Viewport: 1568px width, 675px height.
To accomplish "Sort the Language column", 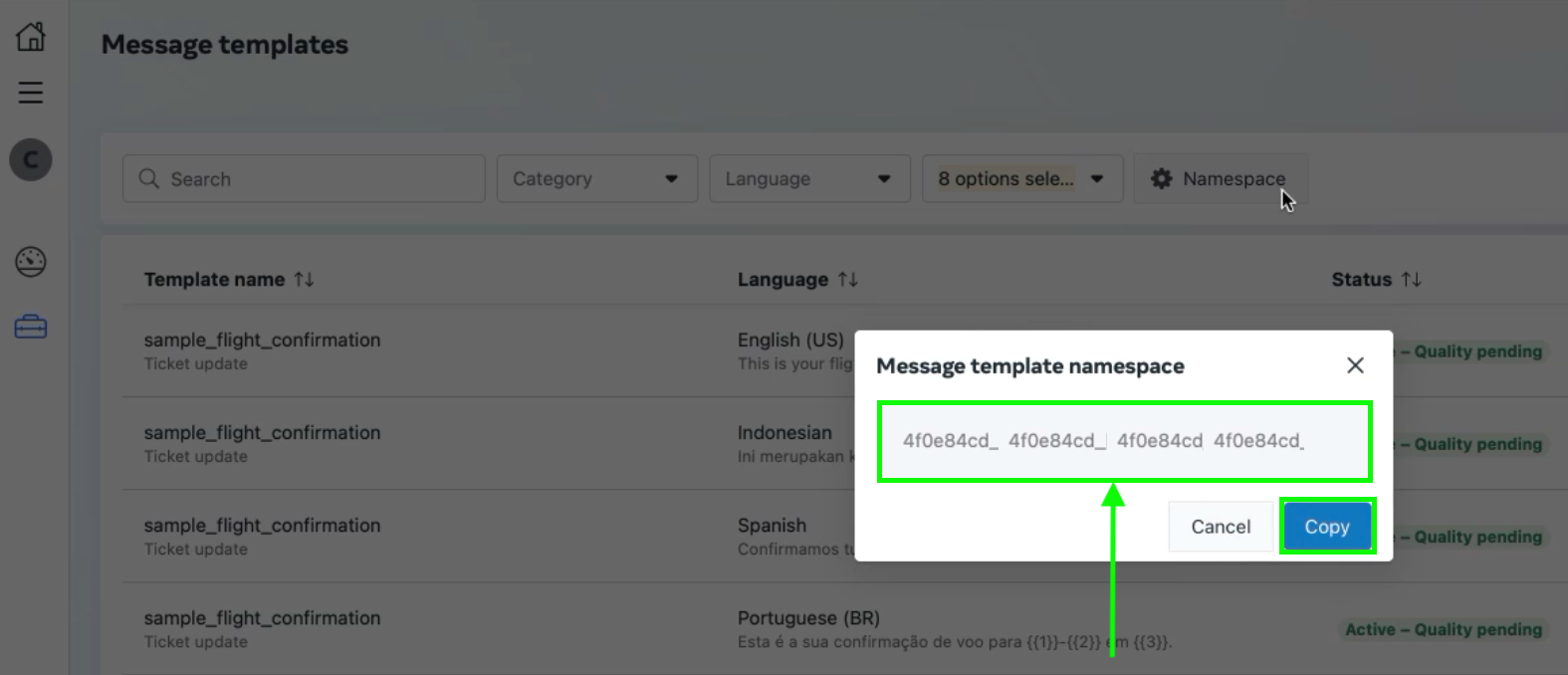I will pyautogui.click(x=848, y=280).
